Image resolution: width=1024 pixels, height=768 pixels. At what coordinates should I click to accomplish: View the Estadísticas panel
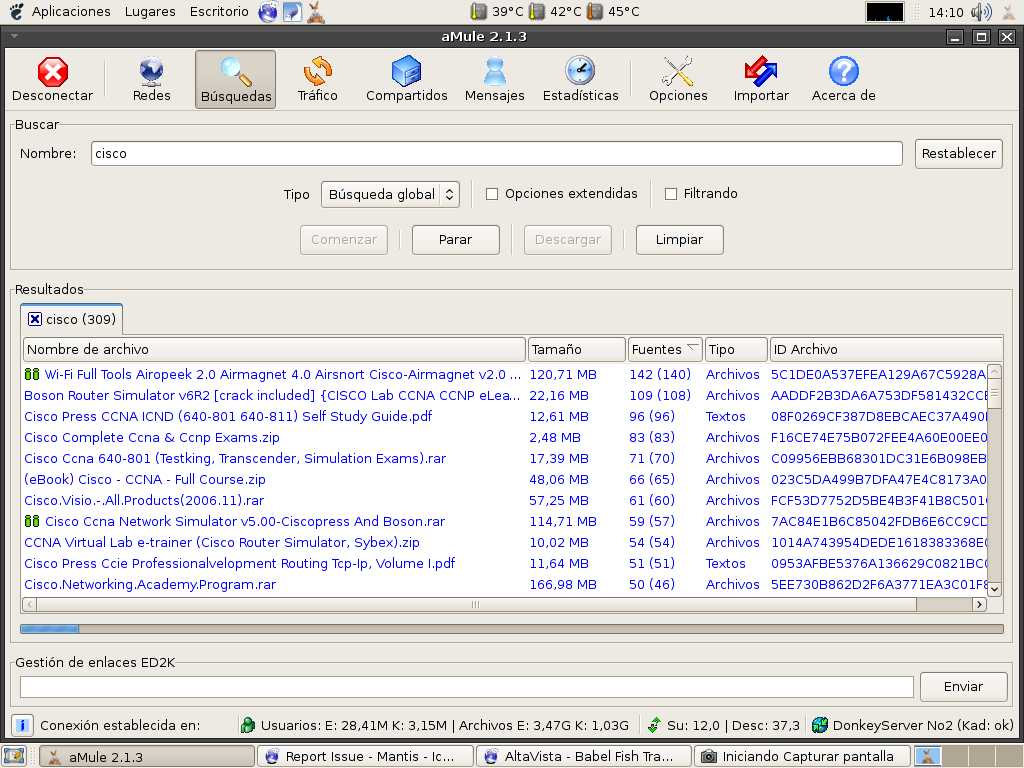pos(580,79)
